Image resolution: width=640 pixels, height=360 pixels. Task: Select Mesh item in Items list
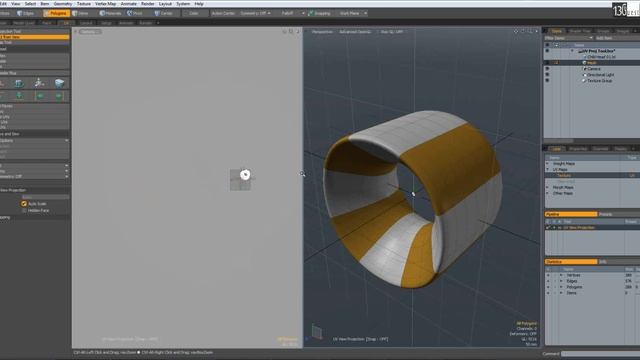coord(592,63)
